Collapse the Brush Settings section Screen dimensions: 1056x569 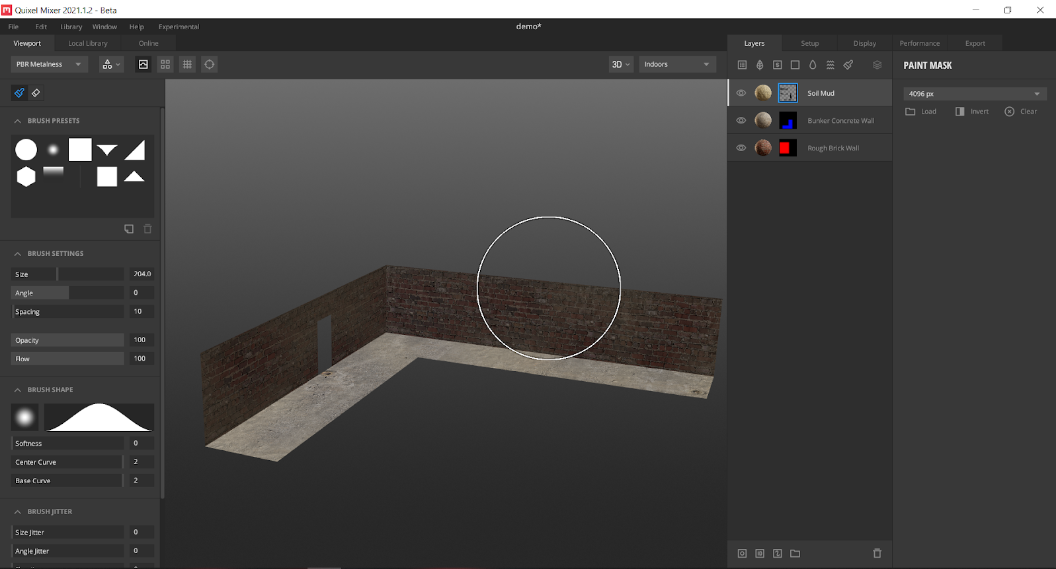pos(18,254)
